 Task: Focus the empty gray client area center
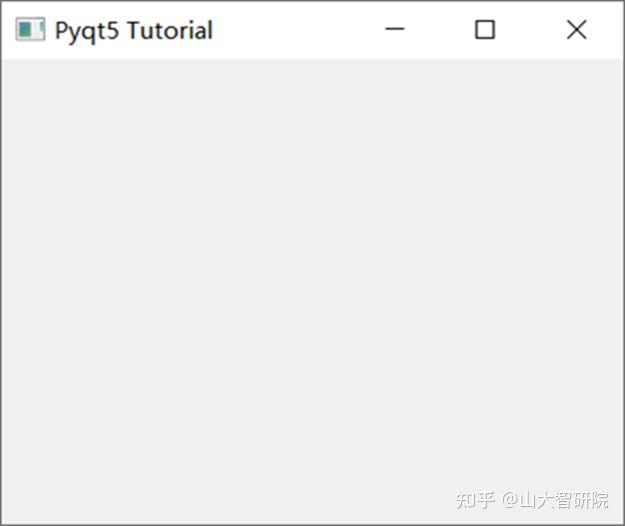coord(312,292)
